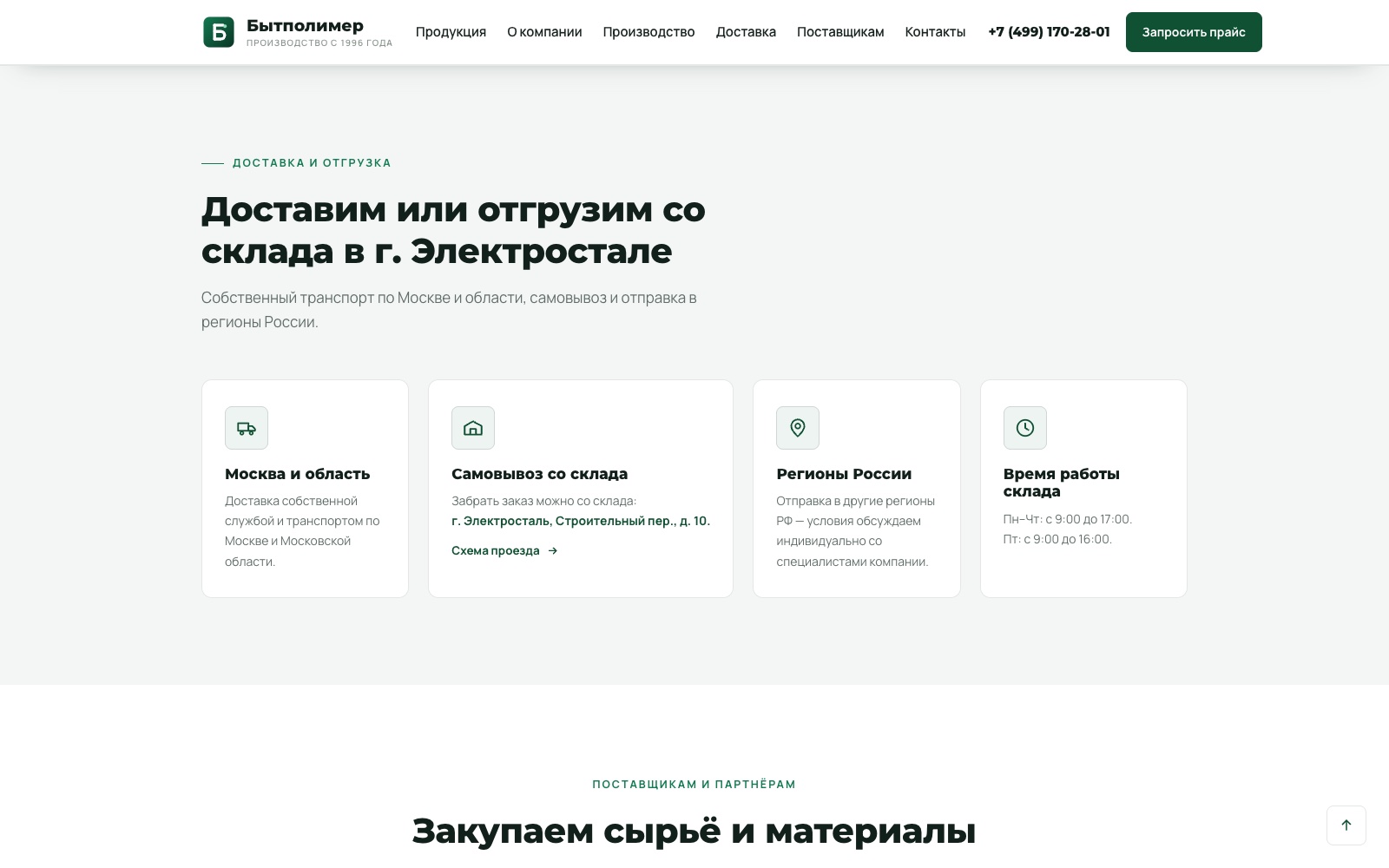
Task: Open the Схема проезда link
Action: tap(504, 551)
